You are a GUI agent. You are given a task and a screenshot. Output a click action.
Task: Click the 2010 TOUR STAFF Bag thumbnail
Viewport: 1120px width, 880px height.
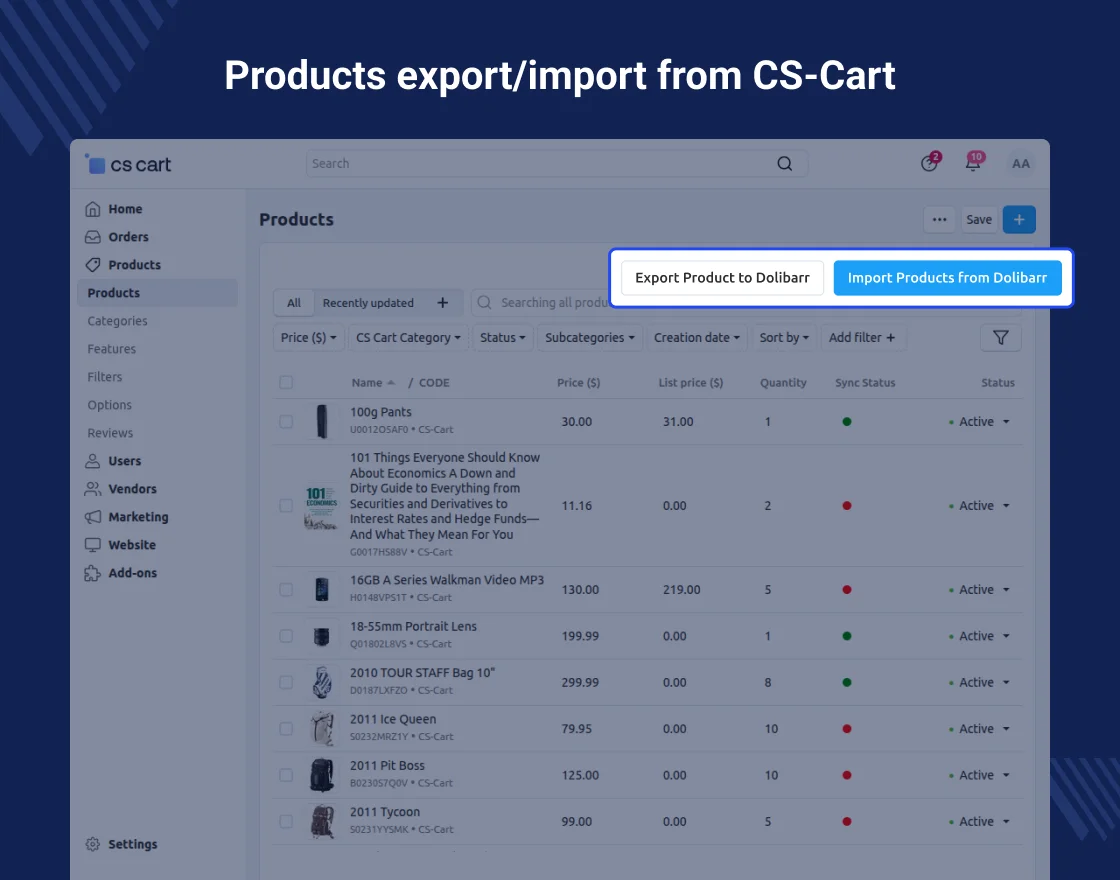point(321,683)
